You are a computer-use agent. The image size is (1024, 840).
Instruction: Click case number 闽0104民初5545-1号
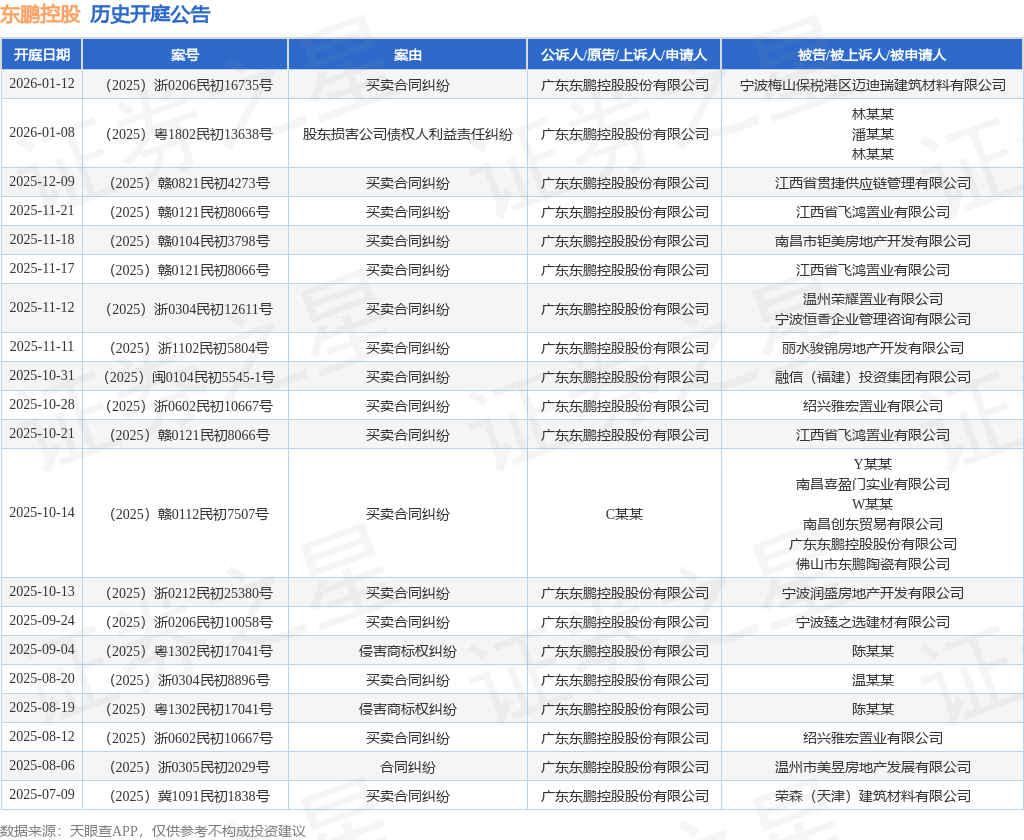[x=189, y=378]
